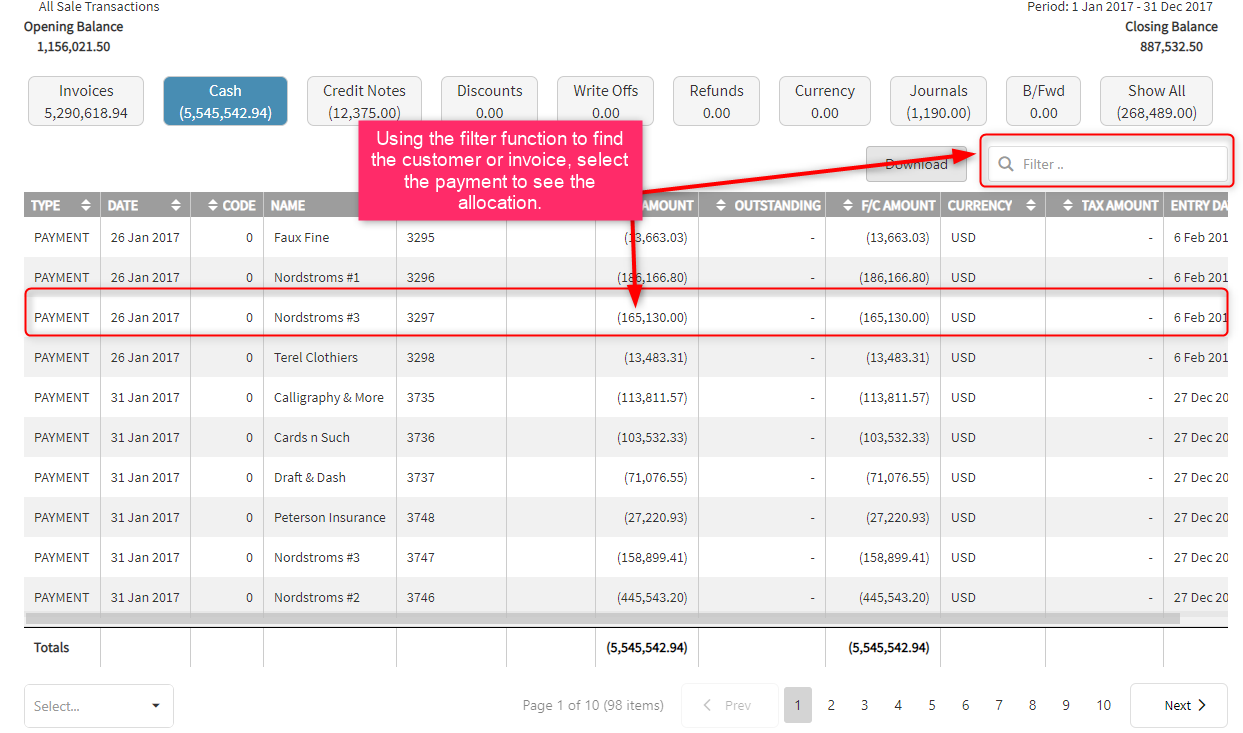This screenshot has height=733, width=1243.
Task: Open the Select... dropdown below the table
Action: pos(99,706)
